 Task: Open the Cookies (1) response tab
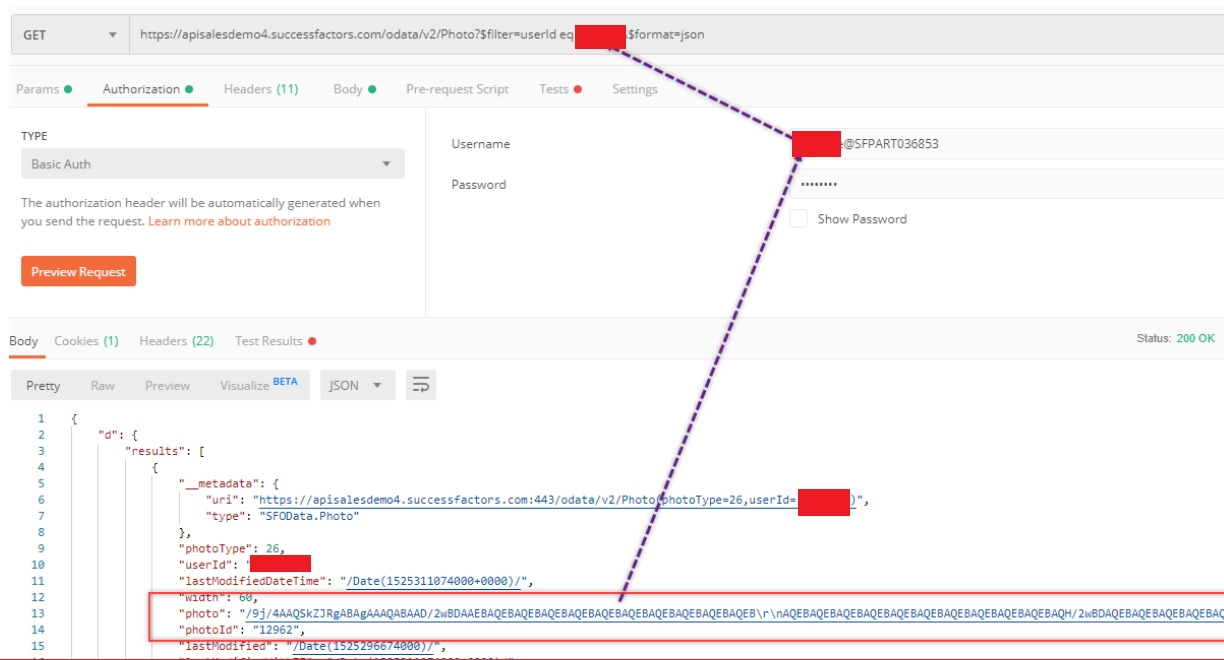[86, 341]
